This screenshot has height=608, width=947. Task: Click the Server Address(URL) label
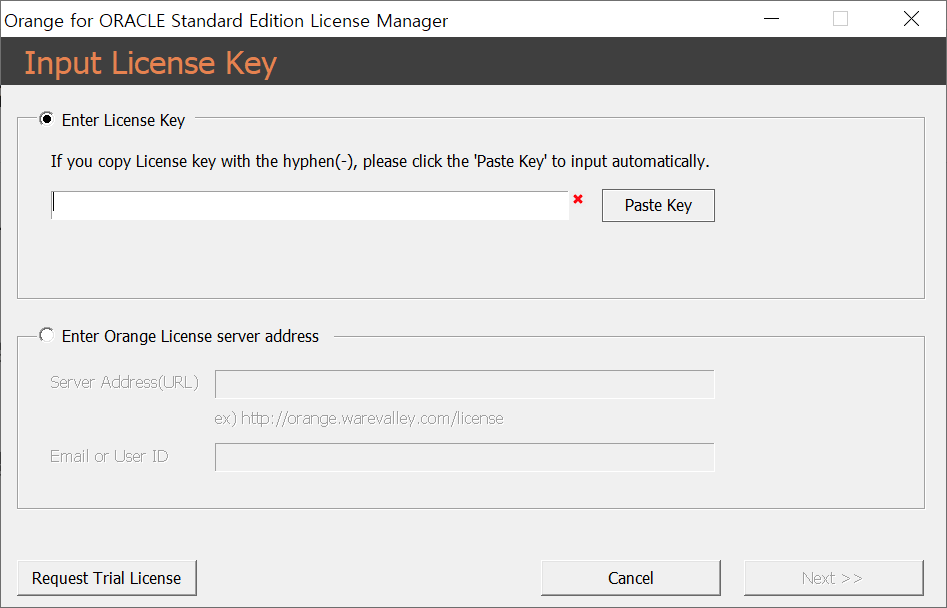124,382
